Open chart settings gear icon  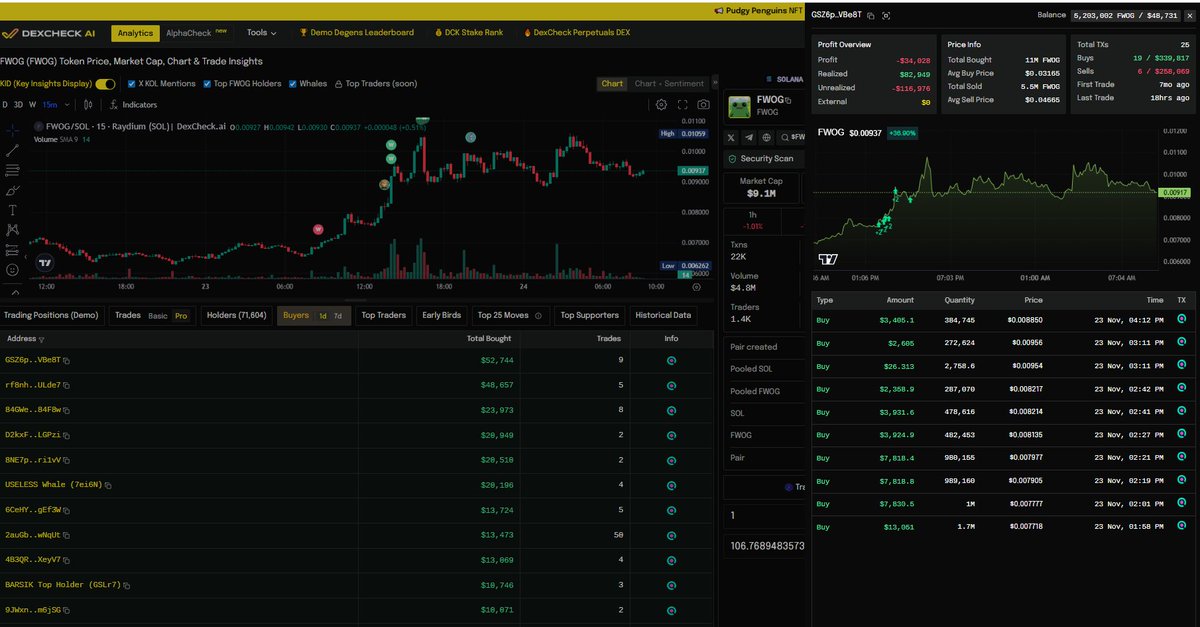(x=661, y=104)
